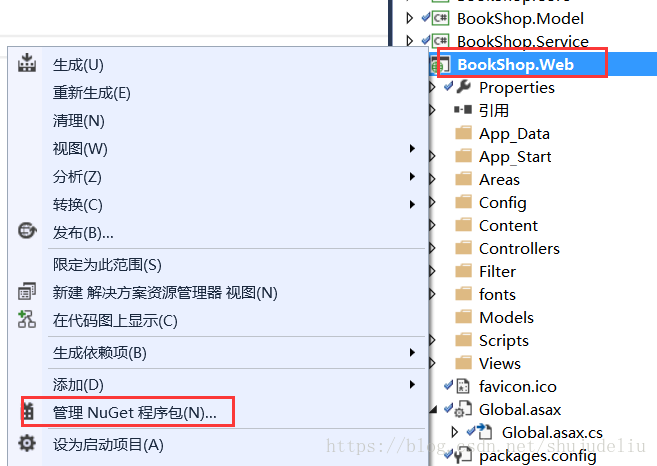This screenshot has height=466, width=657.
Task: Select the Controllers folder label
Action: (x=519, y=249)
